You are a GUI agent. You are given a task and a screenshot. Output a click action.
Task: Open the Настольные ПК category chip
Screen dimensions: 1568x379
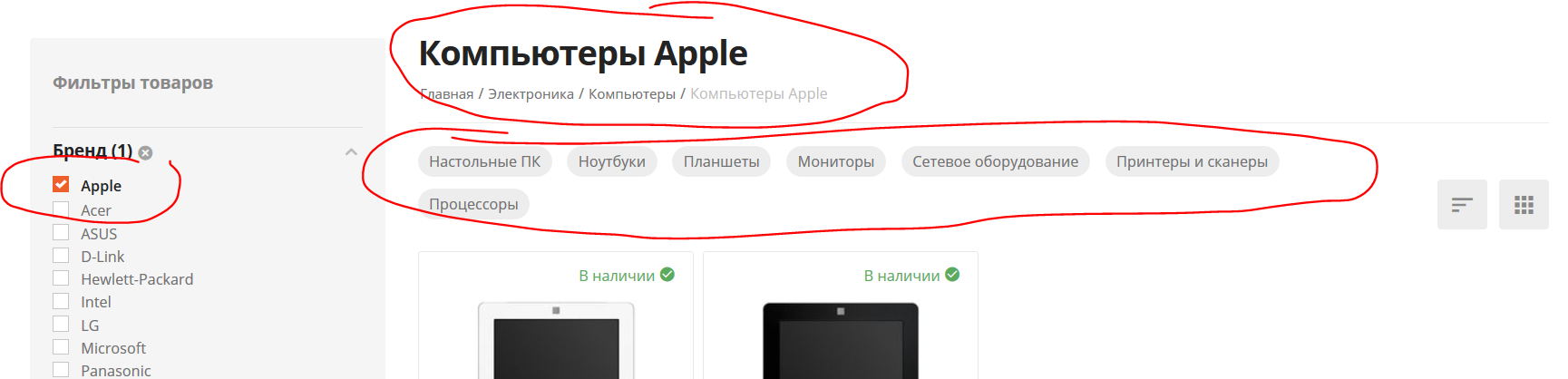point(484,161)
